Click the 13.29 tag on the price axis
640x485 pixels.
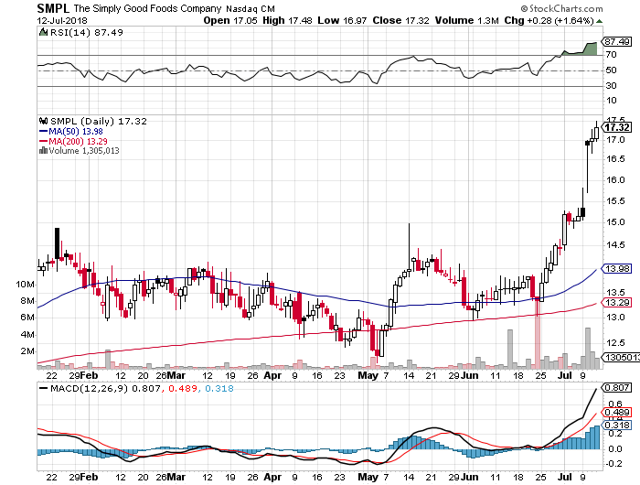tap(617, 303)
